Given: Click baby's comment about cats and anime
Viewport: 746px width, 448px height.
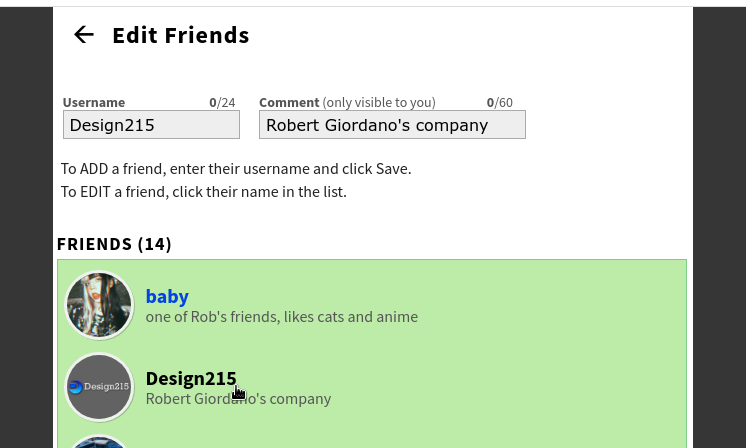Looking at the screenshot, I should (x=281, y=317).
